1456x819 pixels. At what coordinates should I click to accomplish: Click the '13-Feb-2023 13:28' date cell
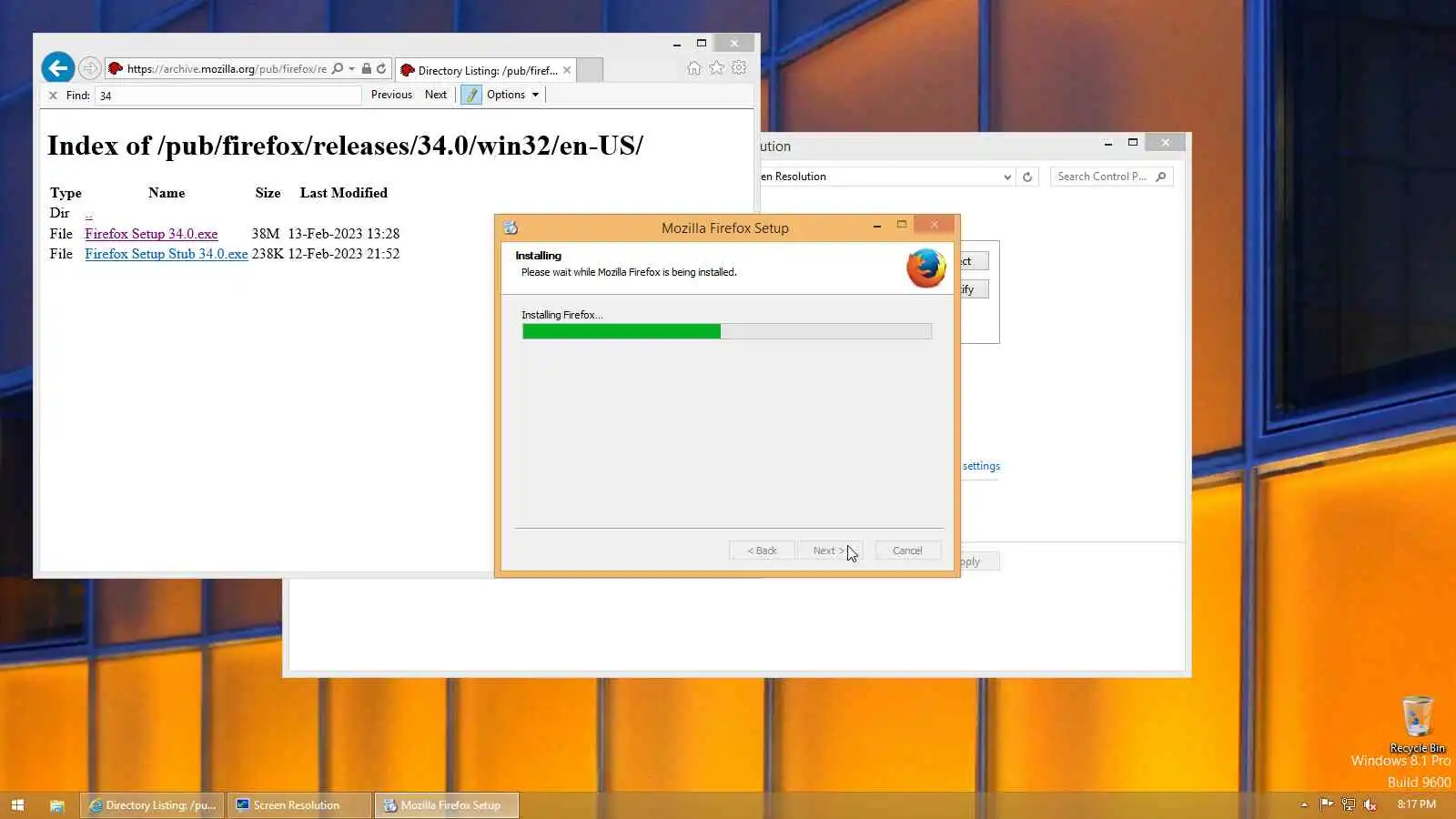coord(344,234)
